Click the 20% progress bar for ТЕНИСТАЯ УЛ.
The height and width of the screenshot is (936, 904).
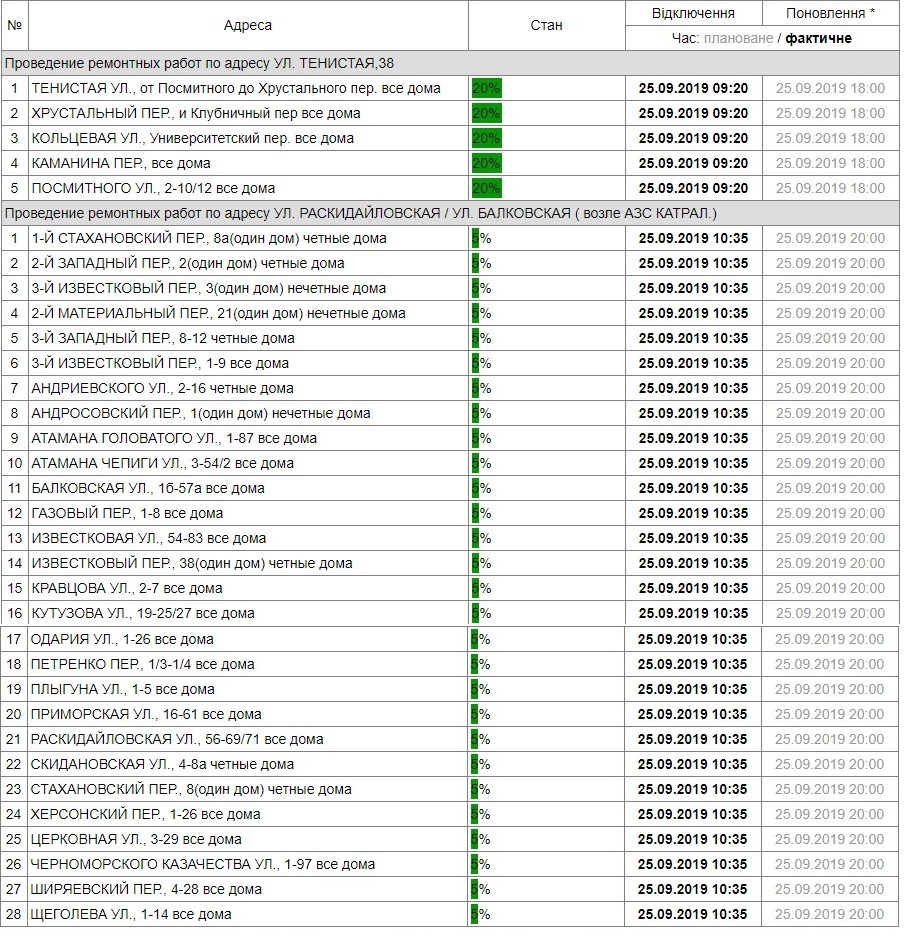pyautogui.click(x=487, y=88)
